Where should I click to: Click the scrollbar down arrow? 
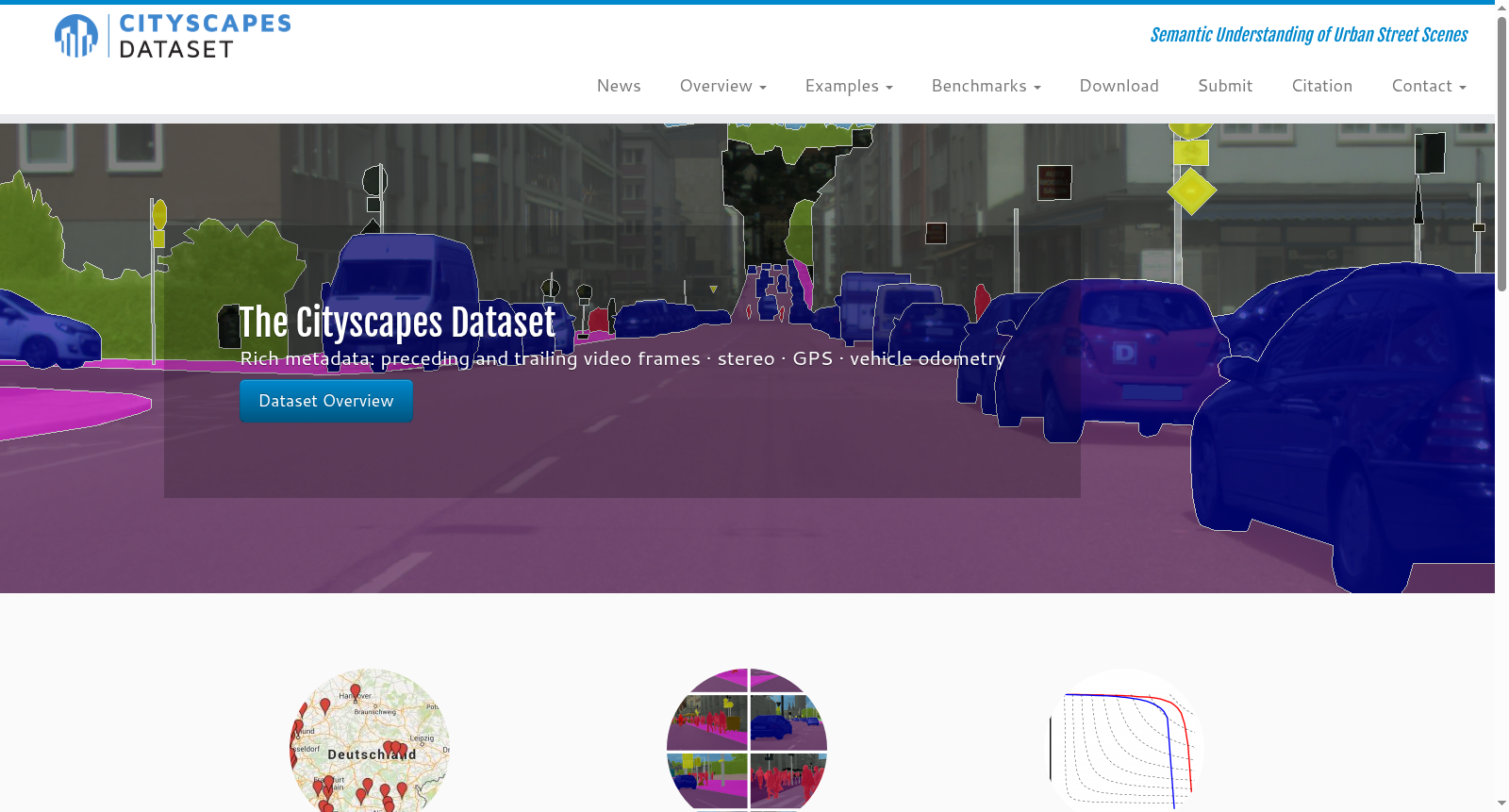tap(1501, 804)
